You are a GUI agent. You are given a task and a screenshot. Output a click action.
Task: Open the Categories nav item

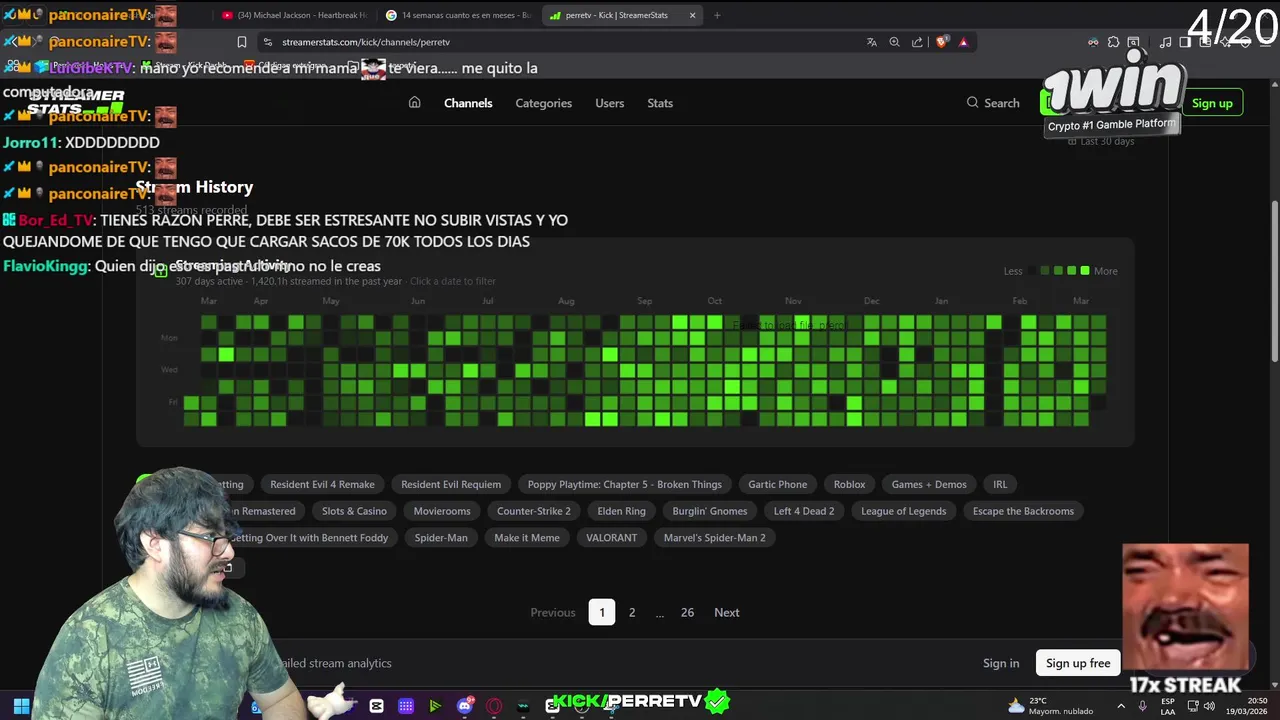coord(544,103)
